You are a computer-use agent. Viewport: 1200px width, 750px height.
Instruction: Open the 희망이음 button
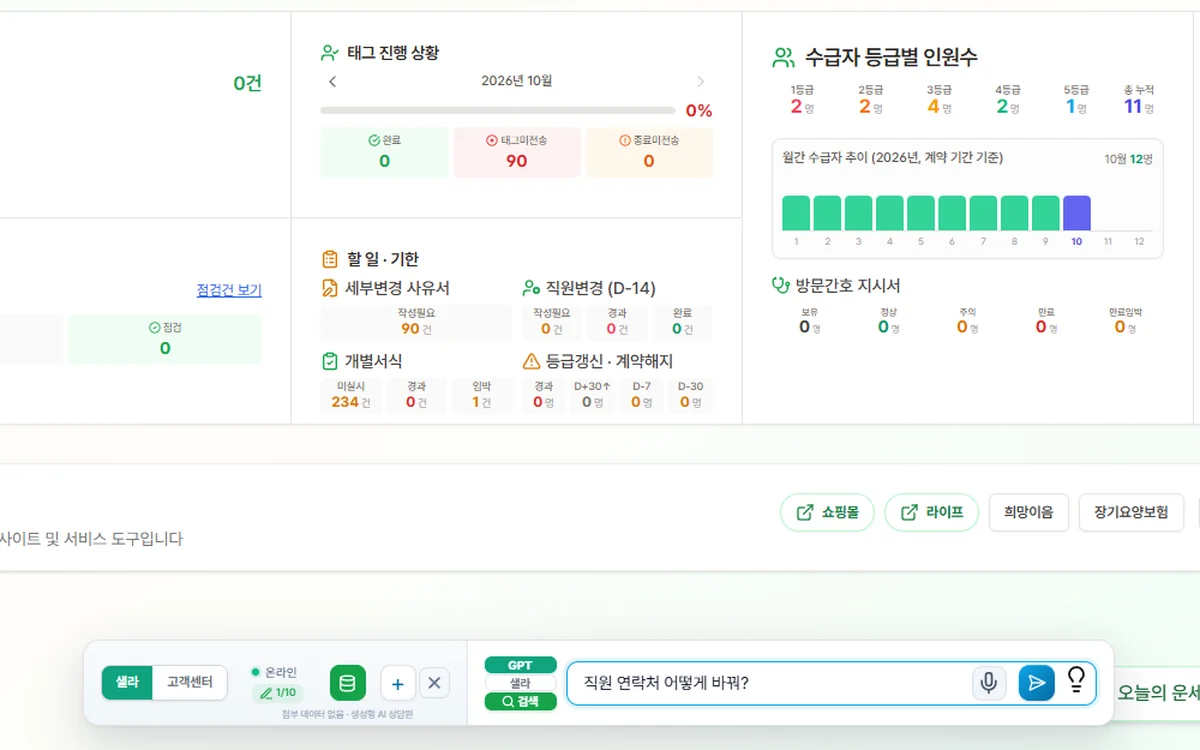point(1028,512)
